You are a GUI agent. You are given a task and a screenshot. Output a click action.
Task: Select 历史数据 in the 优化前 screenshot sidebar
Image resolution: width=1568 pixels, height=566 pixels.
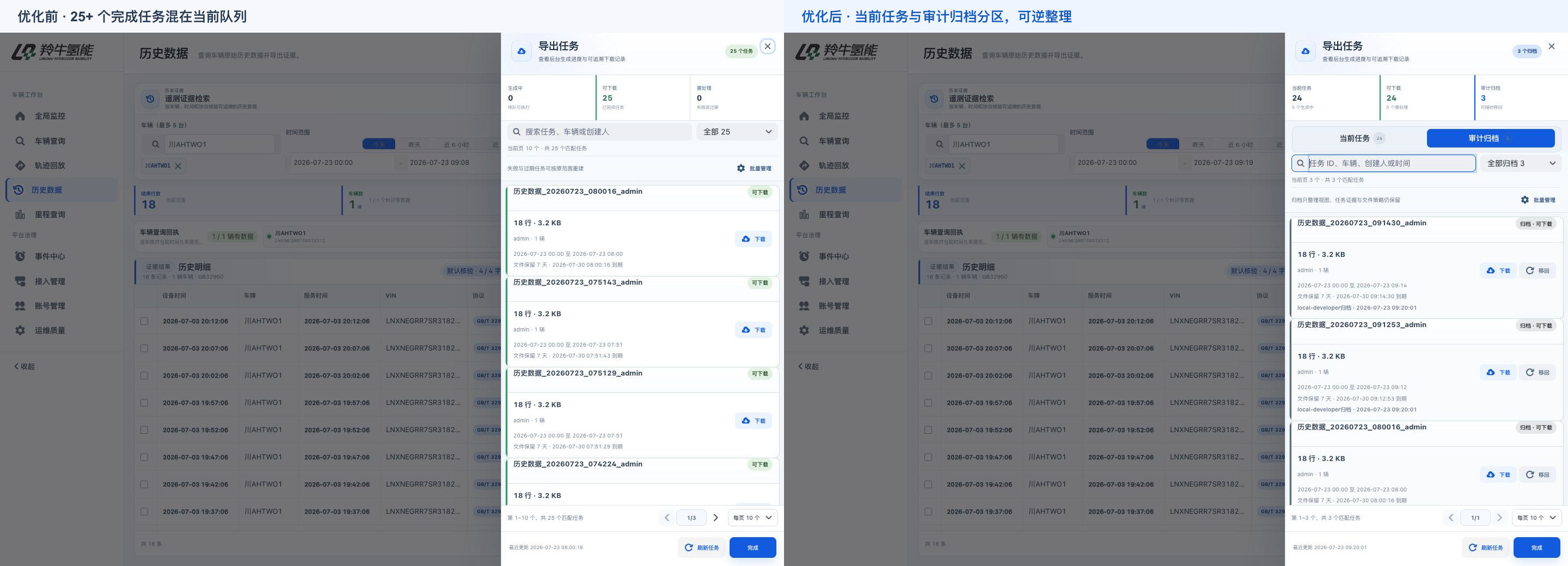pos(61,190)
